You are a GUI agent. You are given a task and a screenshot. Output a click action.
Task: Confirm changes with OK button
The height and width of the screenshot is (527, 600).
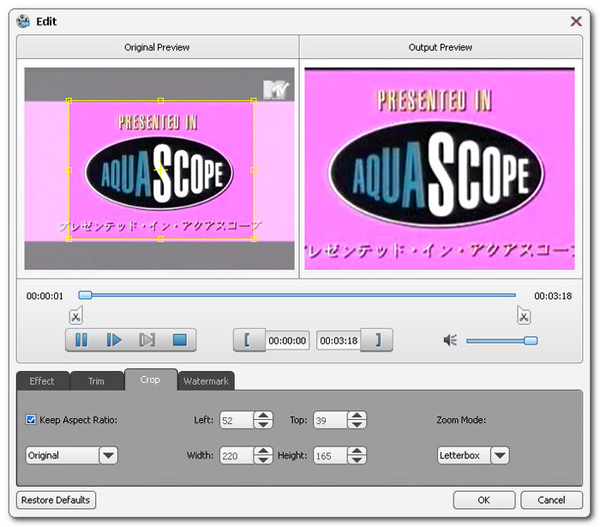484,500
